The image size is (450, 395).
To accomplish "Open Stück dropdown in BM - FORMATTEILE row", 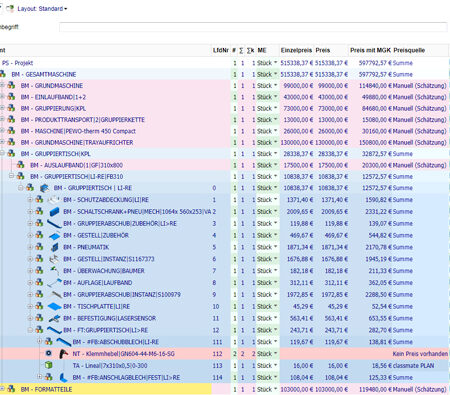I will click(275, 389).
